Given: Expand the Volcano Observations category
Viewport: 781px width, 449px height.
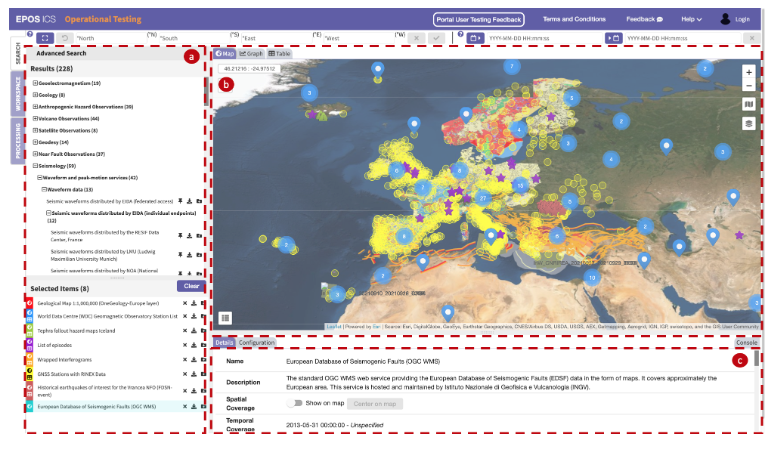Looking at the screenshot, I should (x=35, y=119).
